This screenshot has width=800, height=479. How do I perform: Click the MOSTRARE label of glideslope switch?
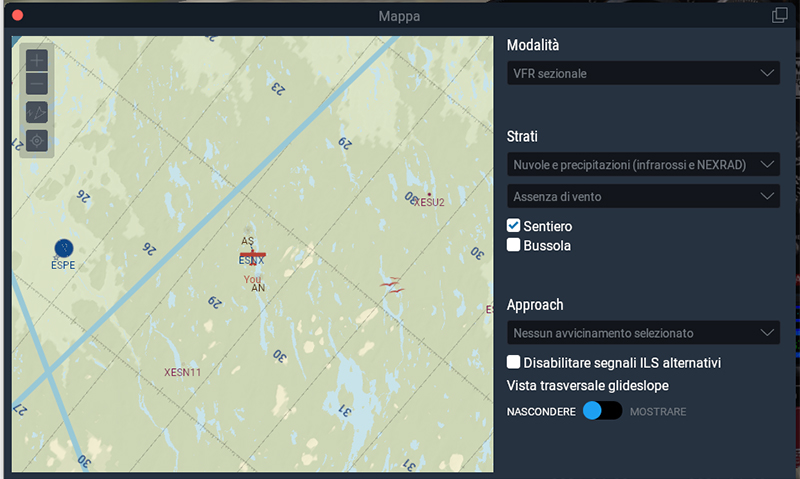click(658, 412)
